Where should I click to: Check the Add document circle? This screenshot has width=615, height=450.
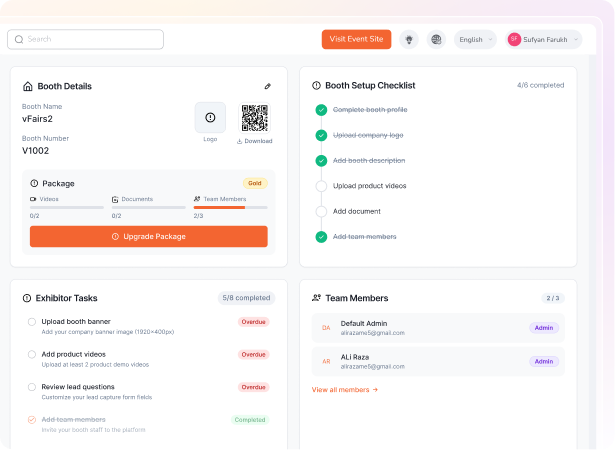321,211
